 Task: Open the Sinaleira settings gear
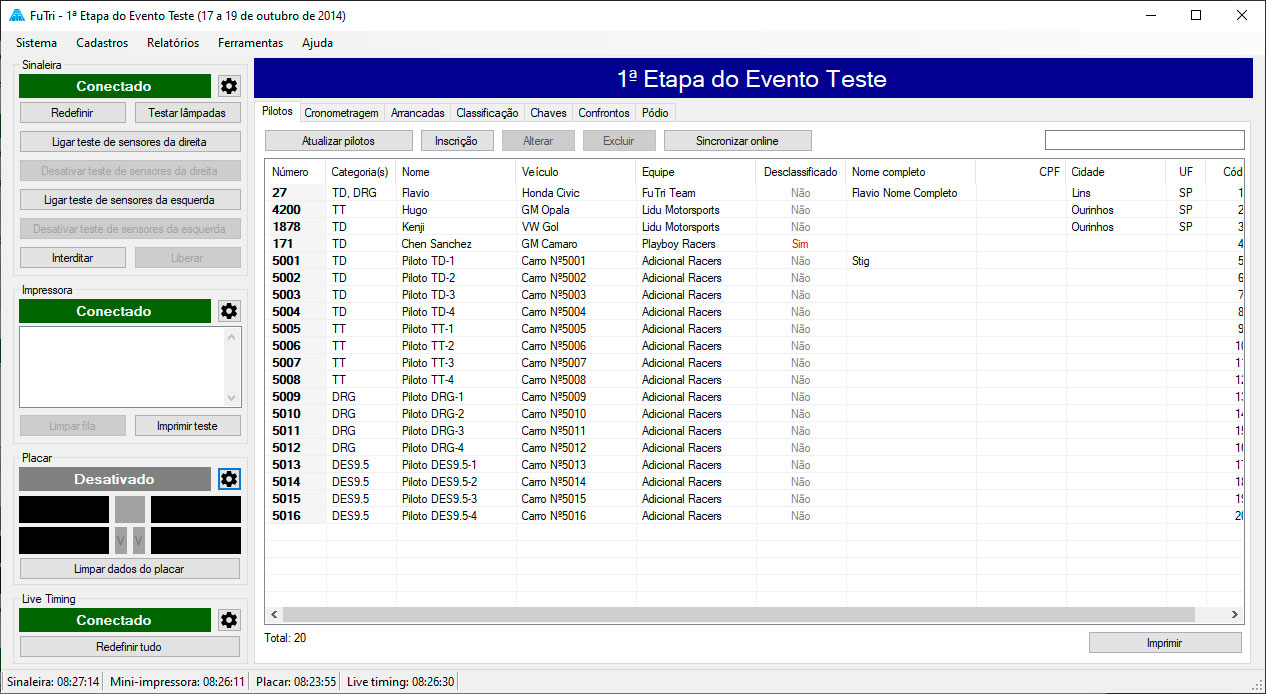[x=229, y=86]
